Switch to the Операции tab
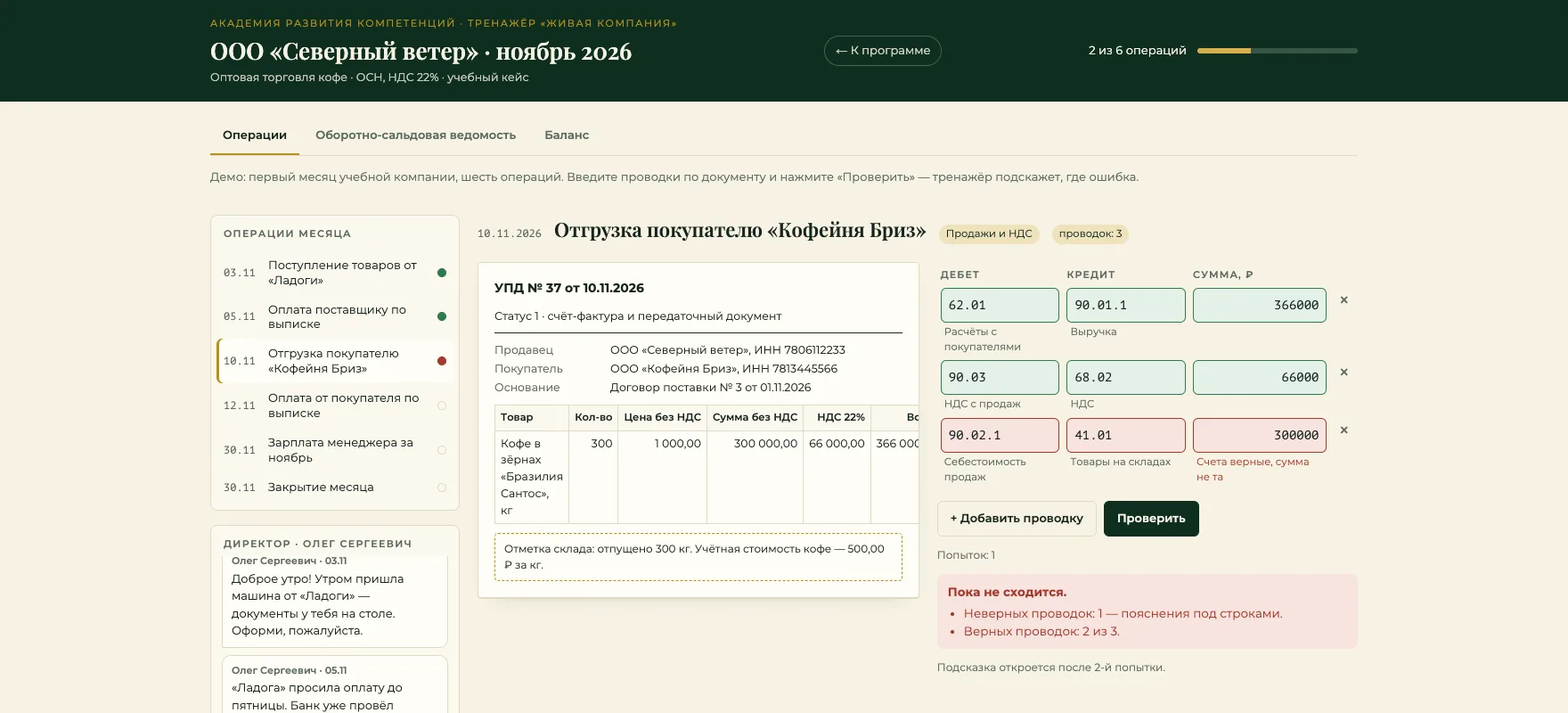Image resolution: width=1568 pixels, height=713 pixels. 255,135
